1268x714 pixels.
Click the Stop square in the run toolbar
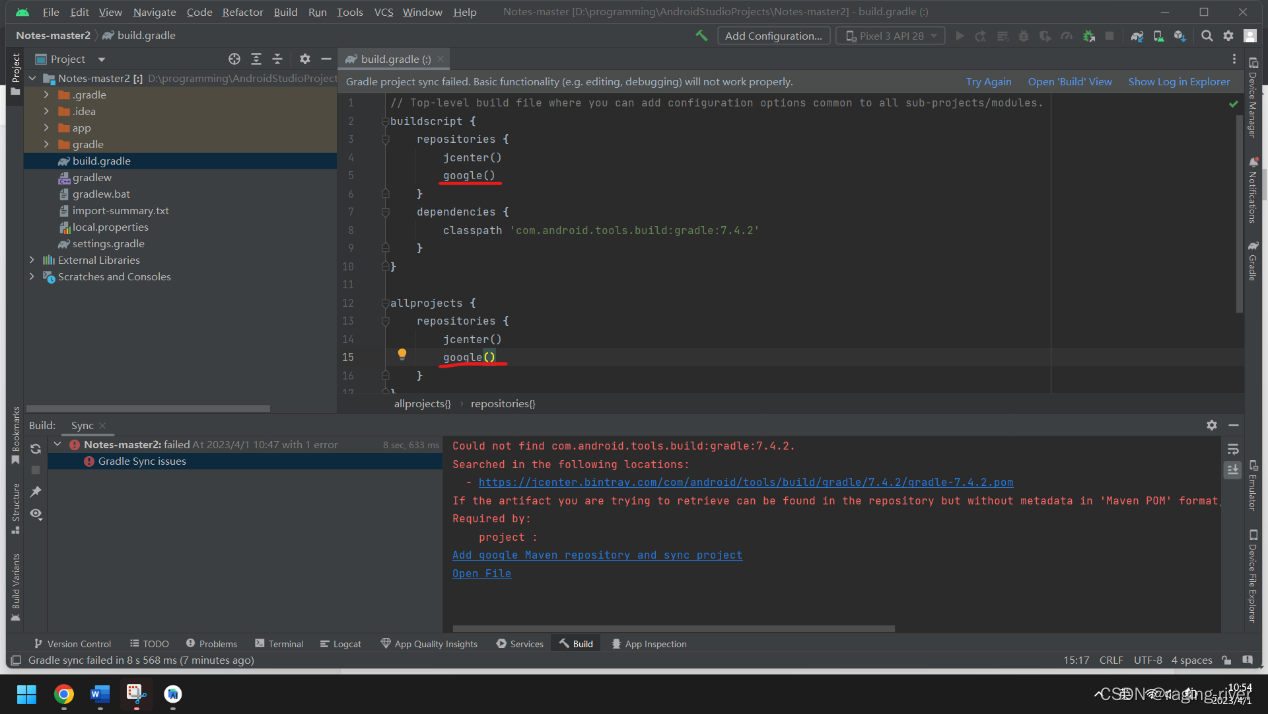point(1109,36)
